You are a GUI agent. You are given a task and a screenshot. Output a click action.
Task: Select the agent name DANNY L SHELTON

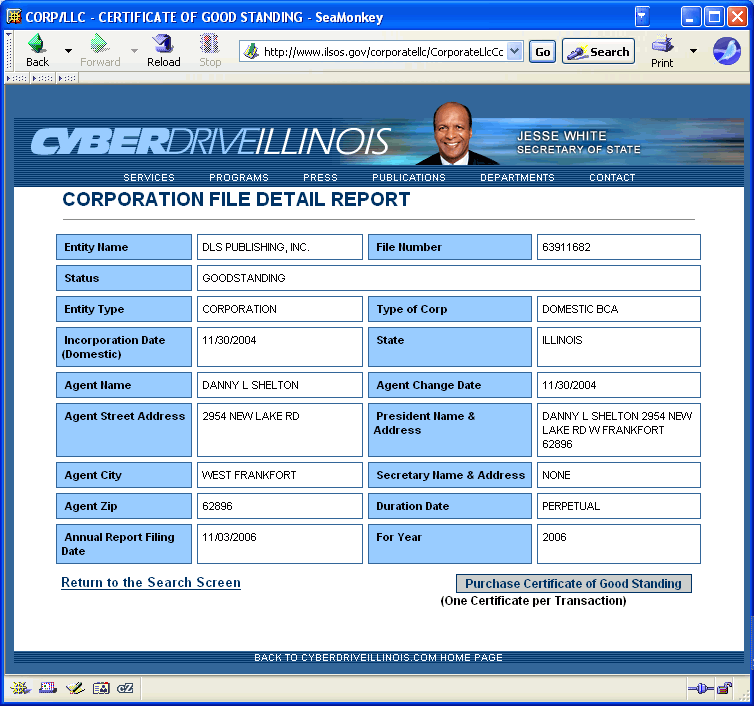tap(250, 385)
